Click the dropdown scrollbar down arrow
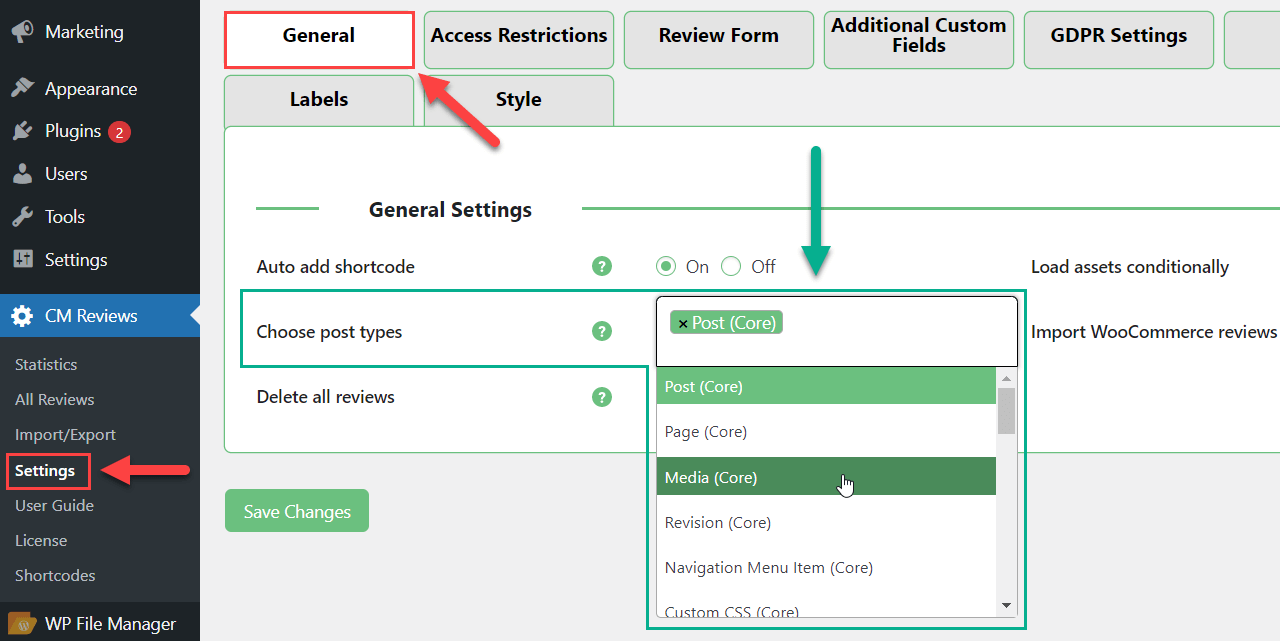The height and width of the screenshot is (641, 1280). click(x=1006, y=605)
